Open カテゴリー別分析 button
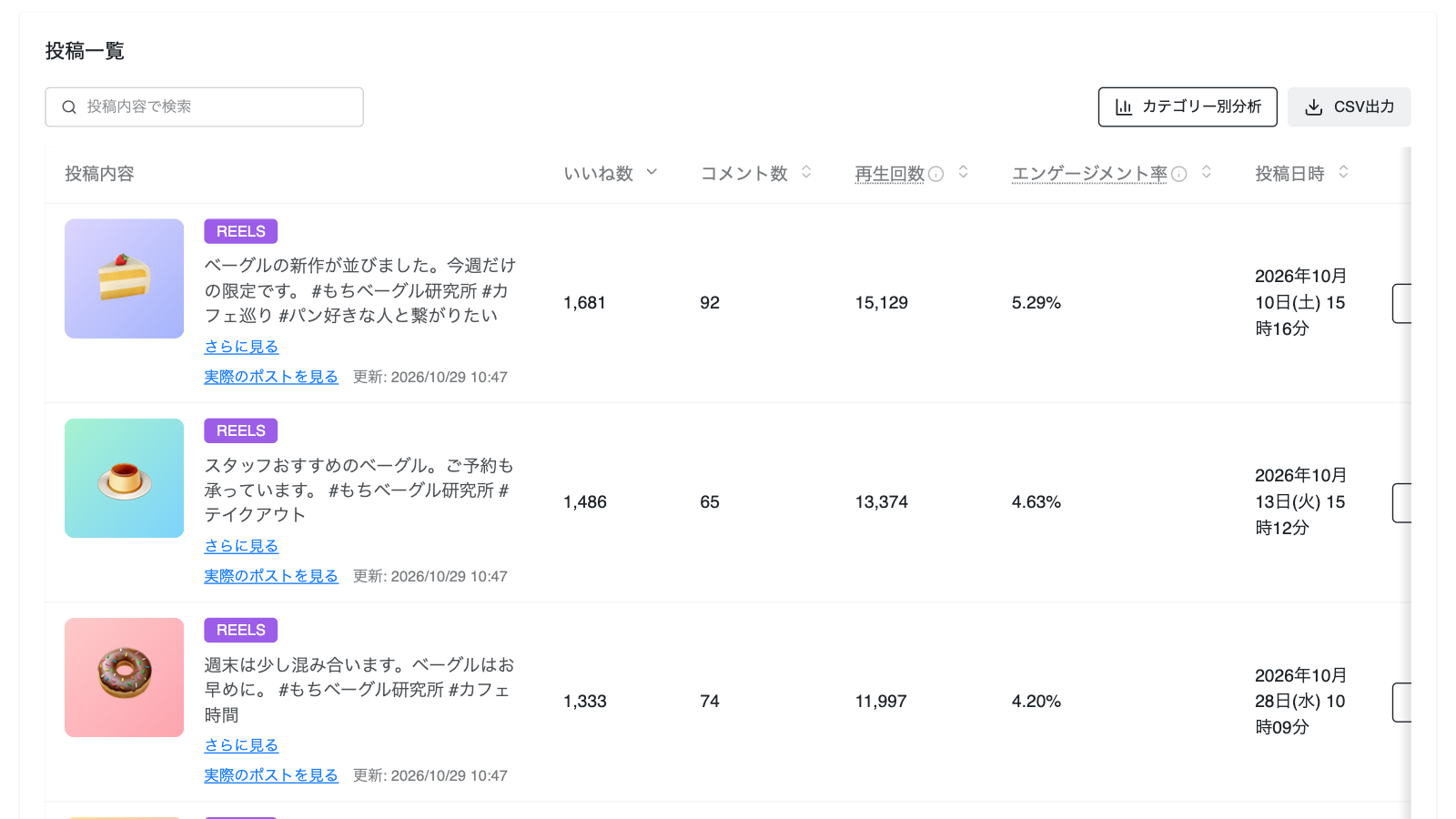Viewport: 1456px width, 819px height. (x=1188, y=107)
